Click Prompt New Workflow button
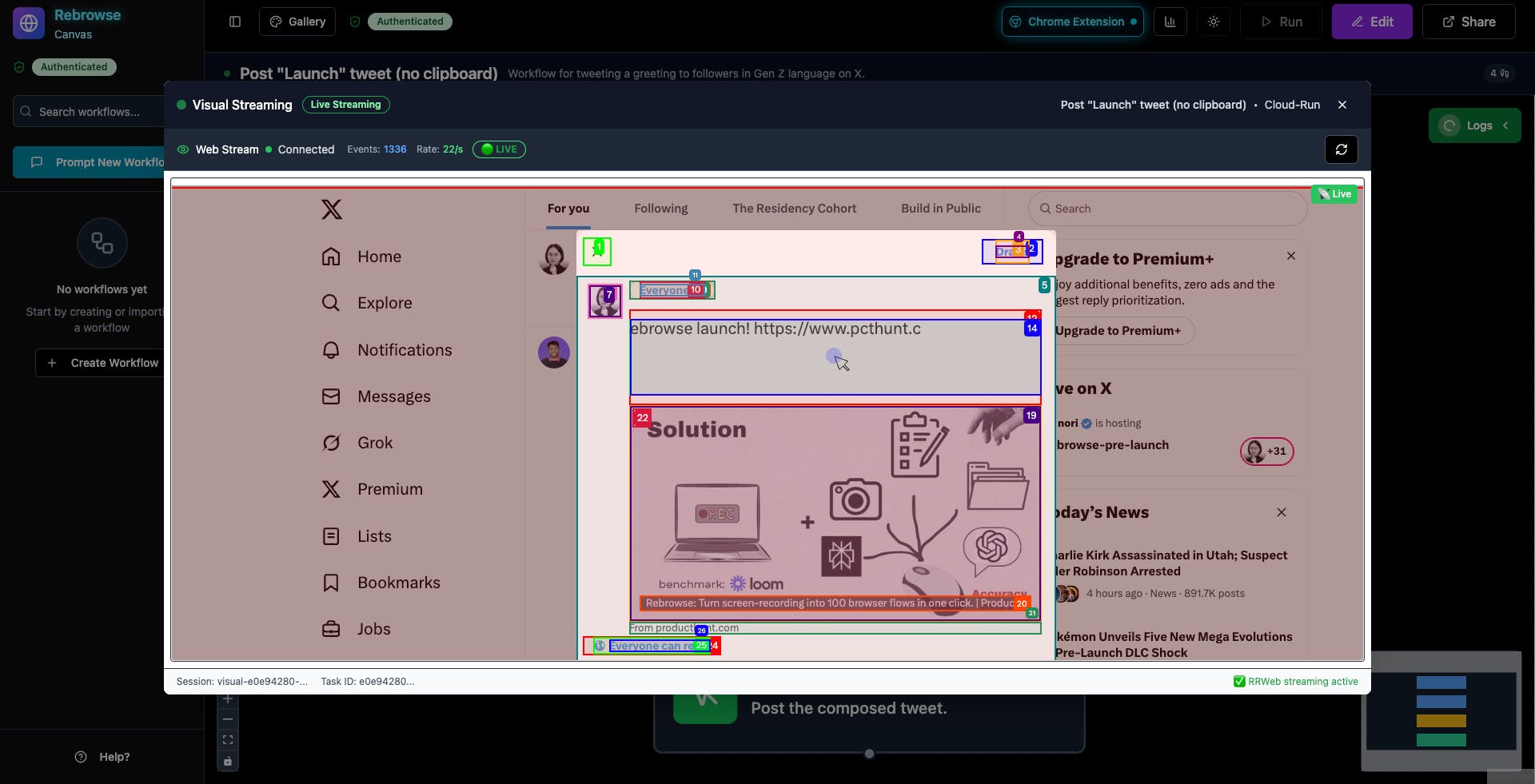The height and width of the screenshot is (784, 1535). tap(89, 162)
